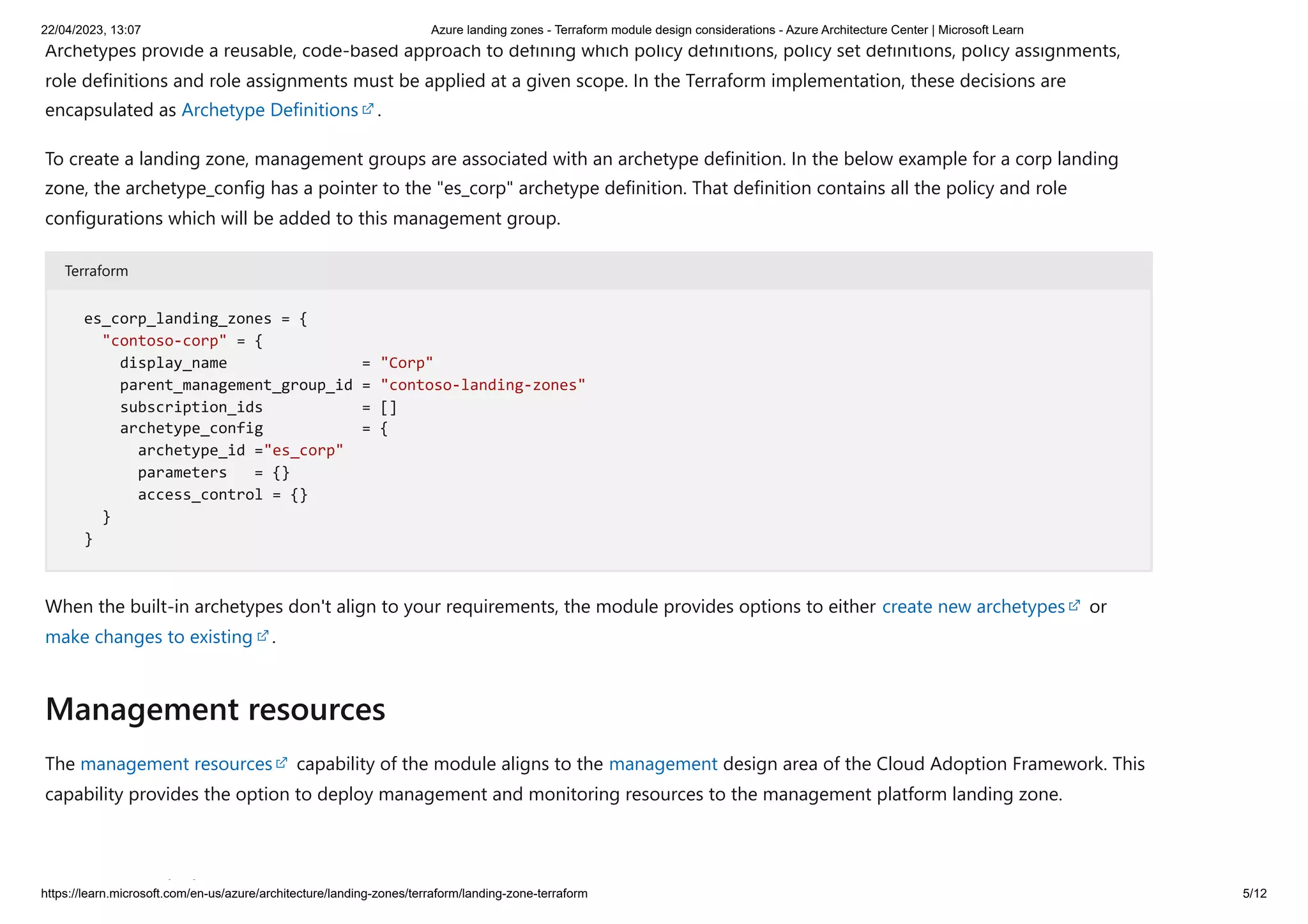Viewport: 1308px width, 924px height.
Task: Open the management resources link
Action: click(x=176, y=764)
